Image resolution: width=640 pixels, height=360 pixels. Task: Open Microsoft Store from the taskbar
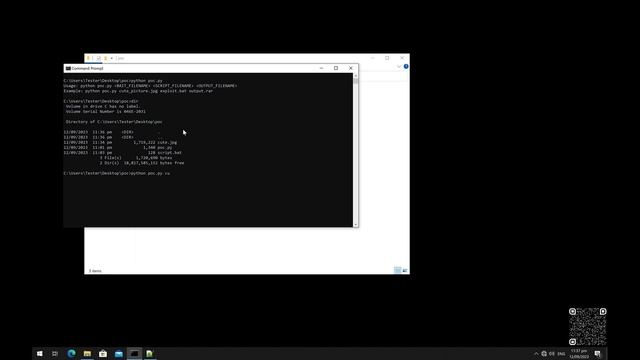tap(103, 353)
